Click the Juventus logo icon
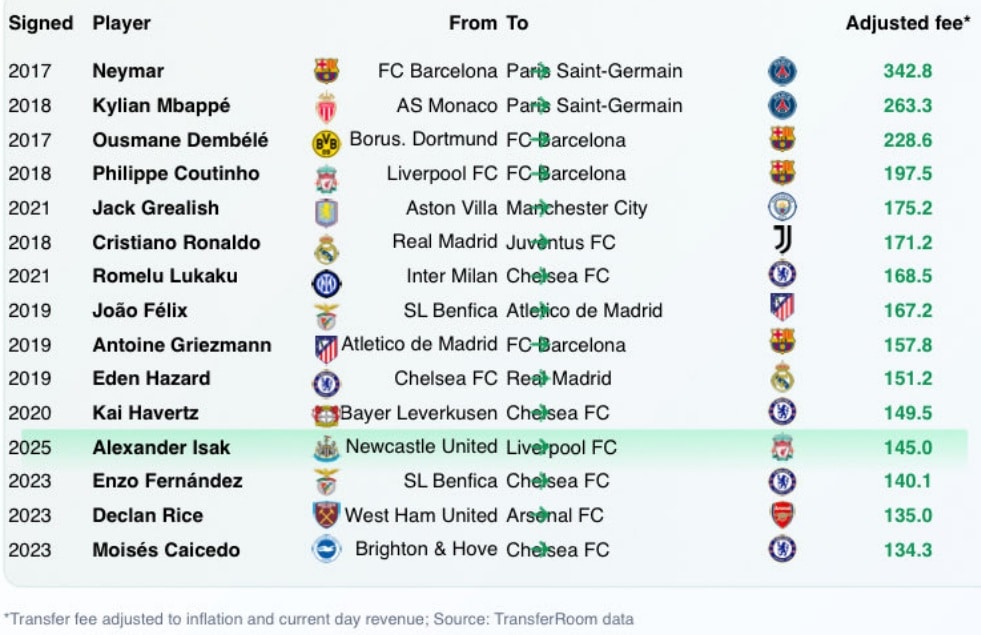Viewport: 981px width, 635px height. 782,241
